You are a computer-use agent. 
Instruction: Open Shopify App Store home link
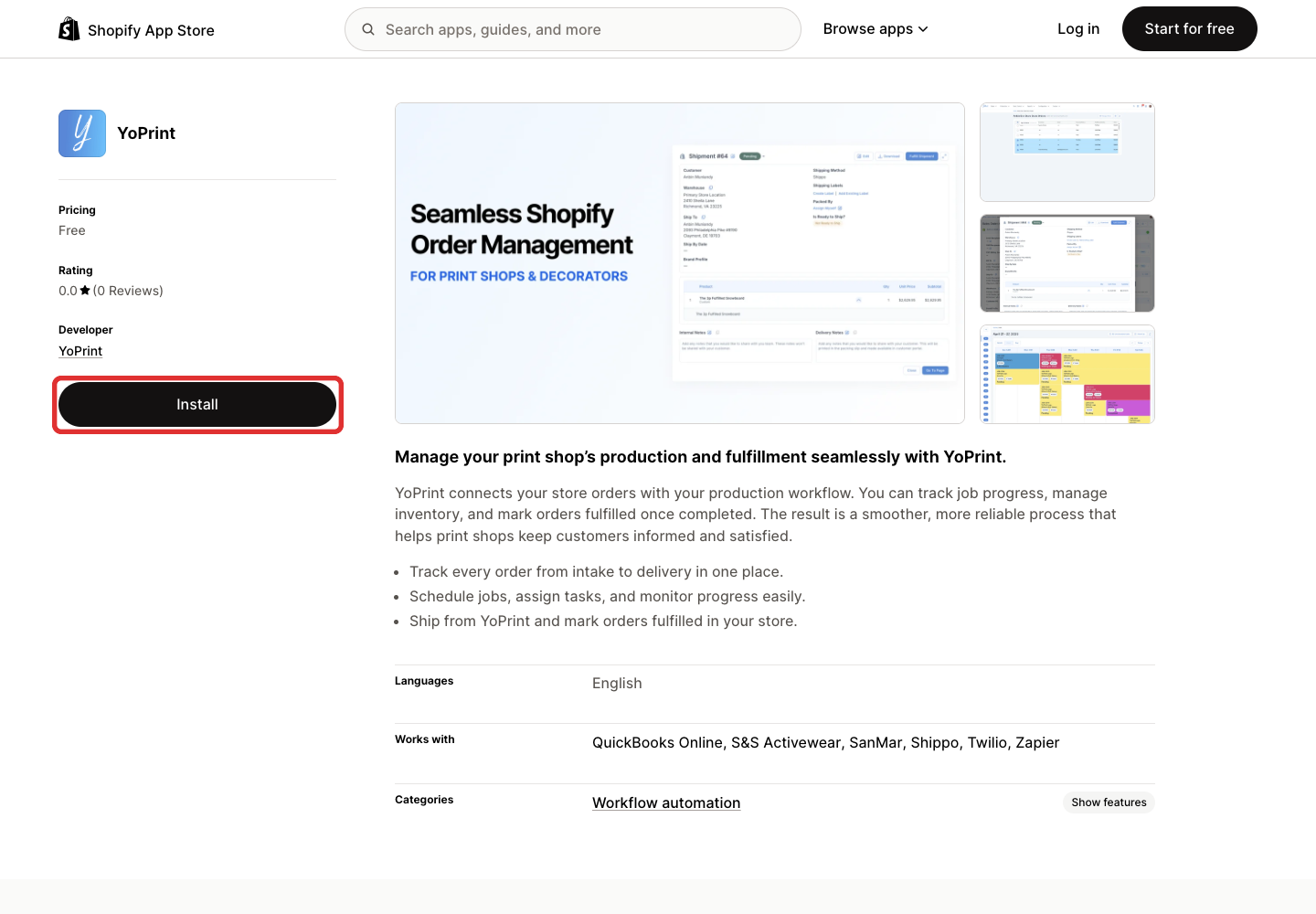[x=137, y=29]
